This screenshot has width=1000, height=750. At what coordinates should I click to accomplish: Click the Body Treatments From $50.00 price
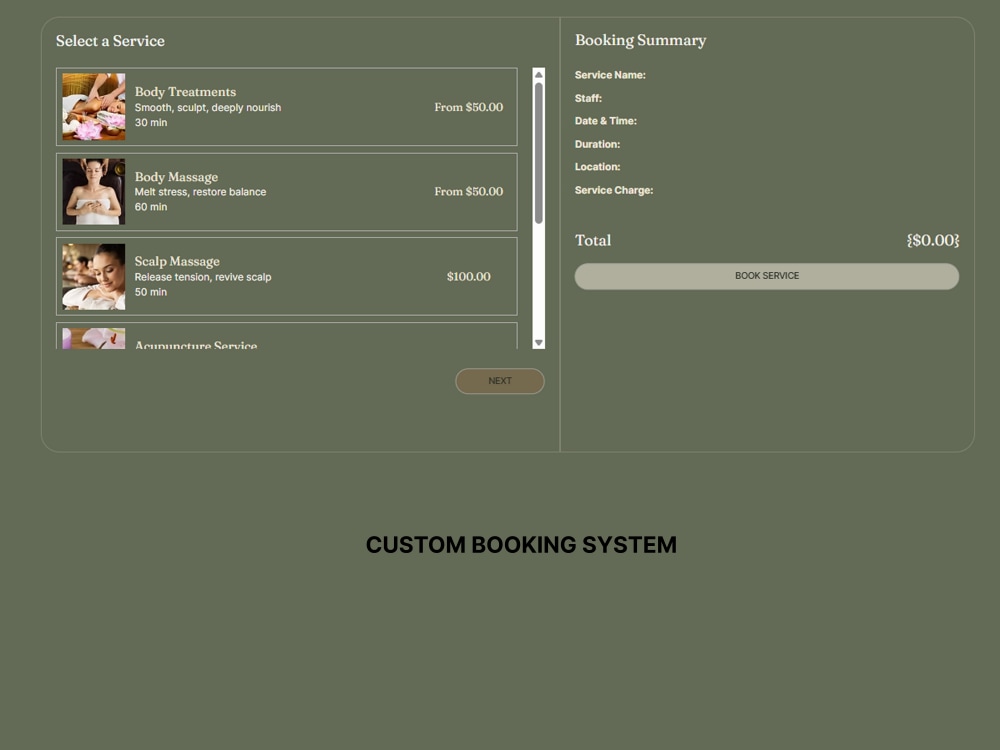tap(468, 107)
